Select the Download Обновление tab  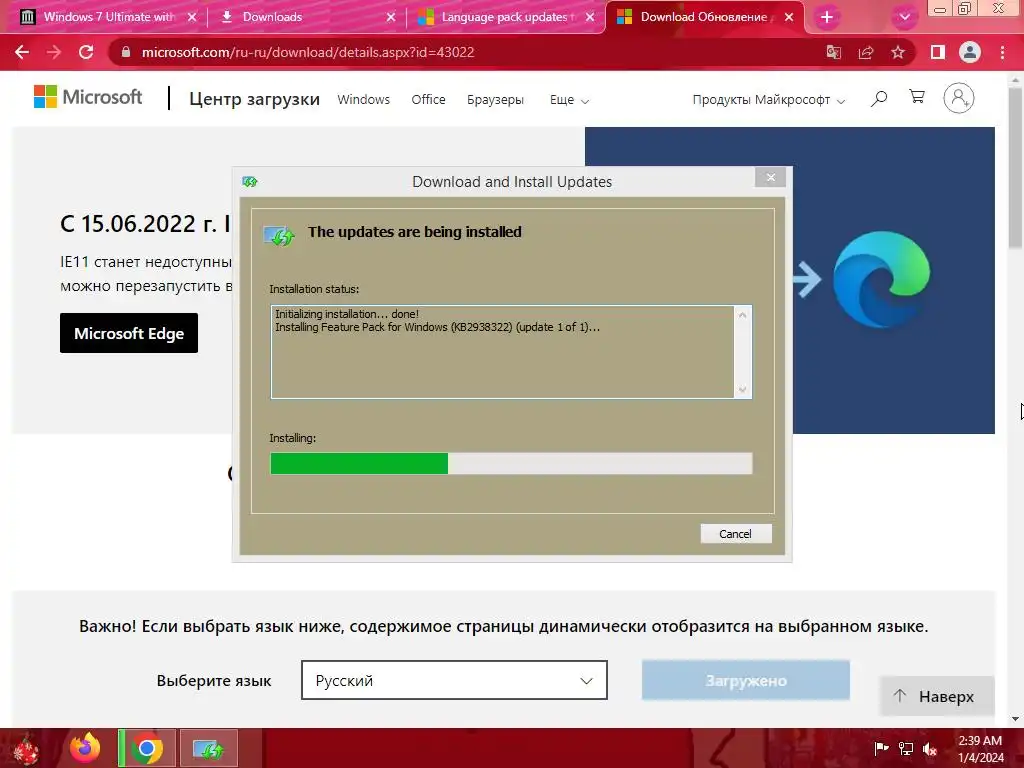(x=703, y=17)
